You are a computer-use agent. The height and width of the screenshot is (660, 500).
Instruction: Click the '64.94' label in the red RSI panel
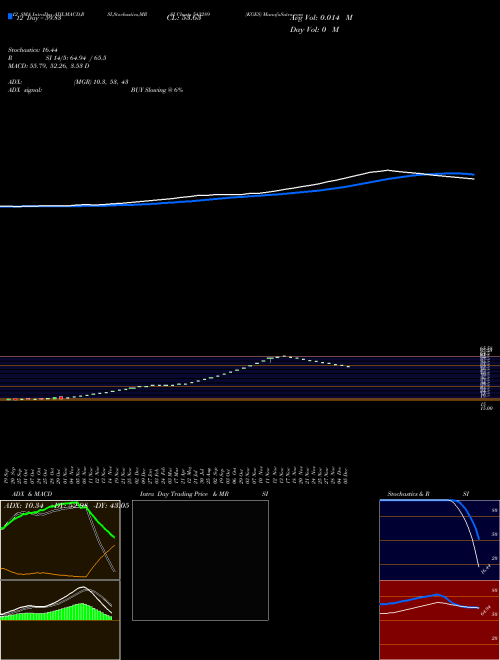click(486, 611)
